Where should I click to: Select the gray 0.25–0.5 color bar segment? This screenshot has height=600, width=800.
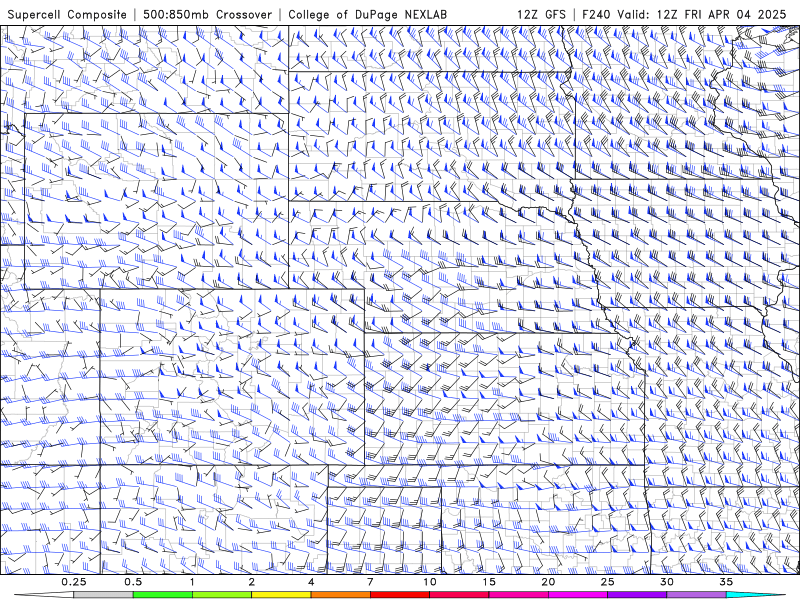(103, 595)
